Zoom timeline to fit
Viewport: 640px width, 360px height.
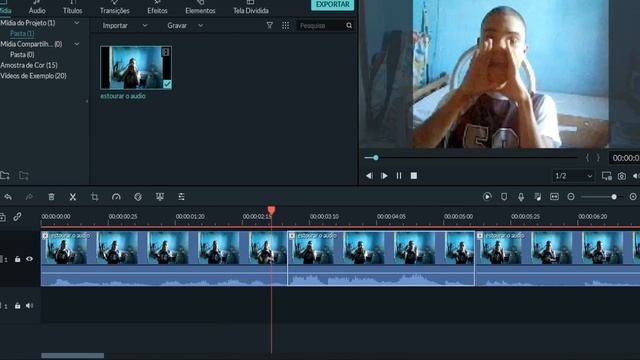554,197
